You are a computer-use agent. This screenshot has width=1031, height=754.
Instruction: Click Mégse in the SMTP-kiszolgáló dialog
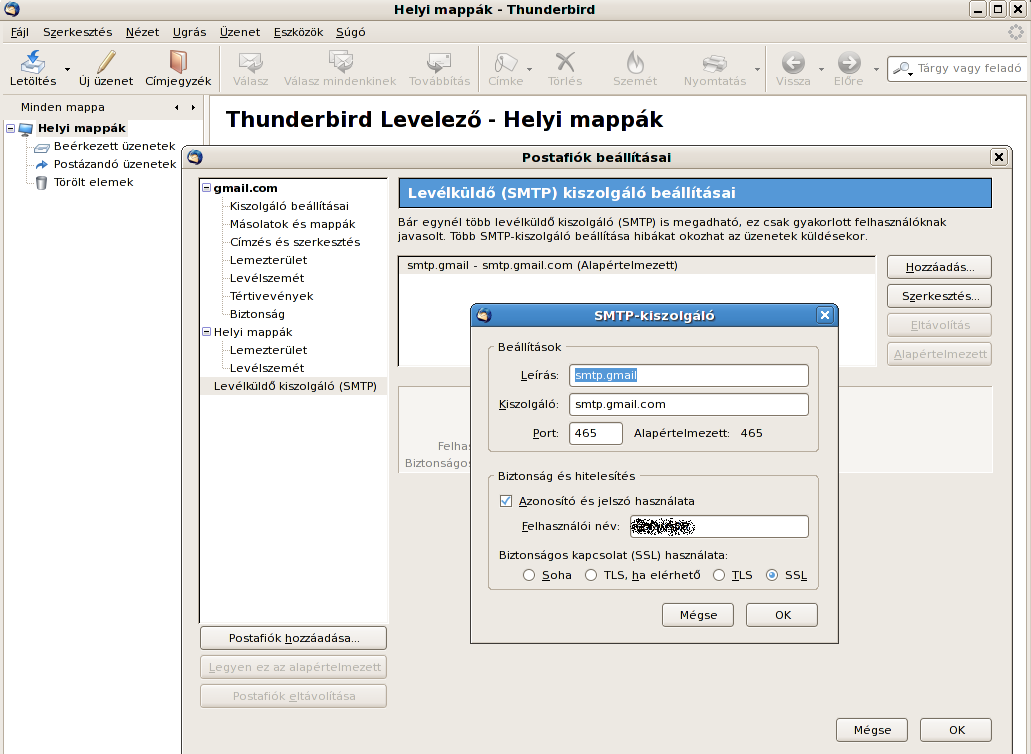click(x=697, y=615)
